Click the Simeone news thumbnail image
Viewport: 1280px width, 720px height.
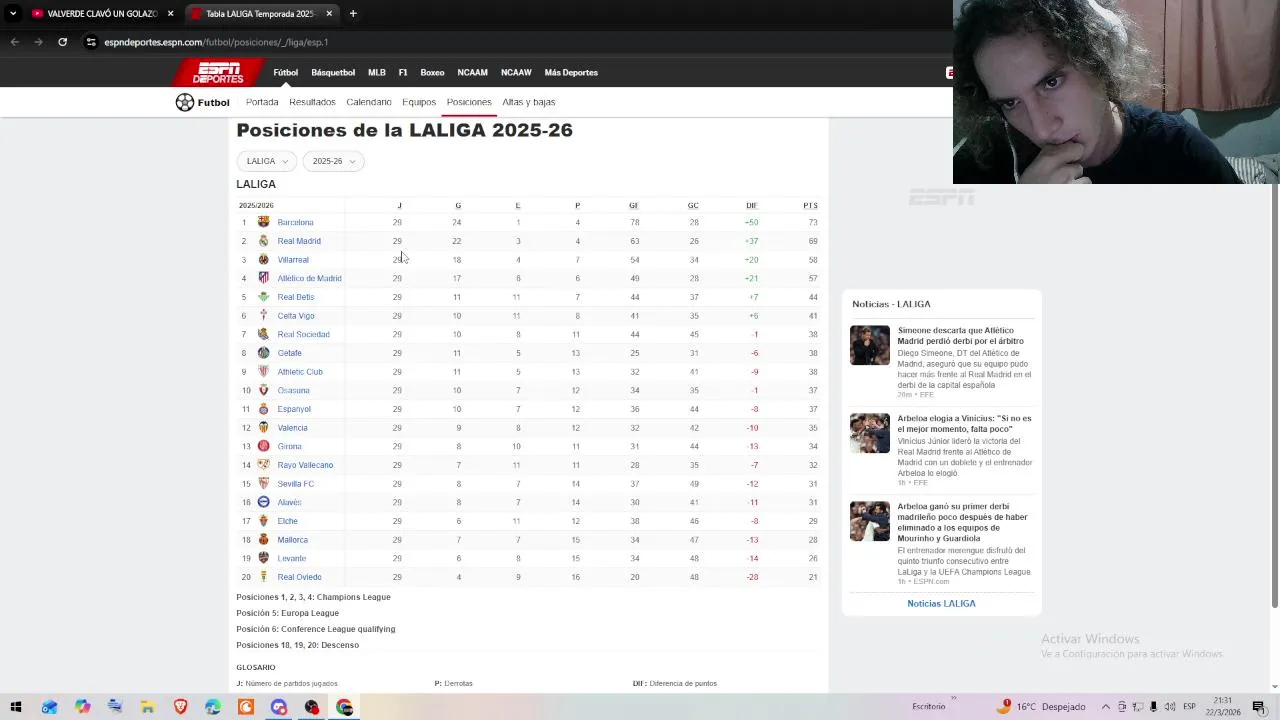[x=869, y=345]
